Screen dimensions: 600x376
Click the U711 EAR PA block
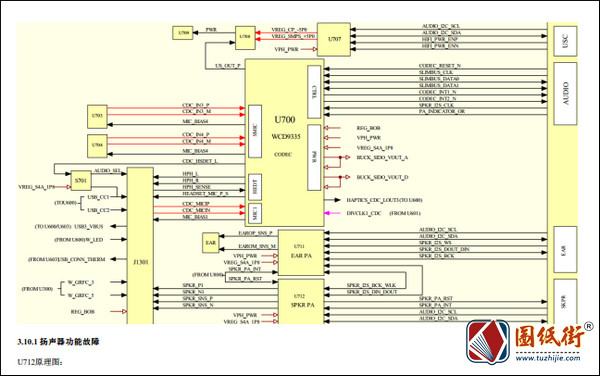click(x=301, y=252)
